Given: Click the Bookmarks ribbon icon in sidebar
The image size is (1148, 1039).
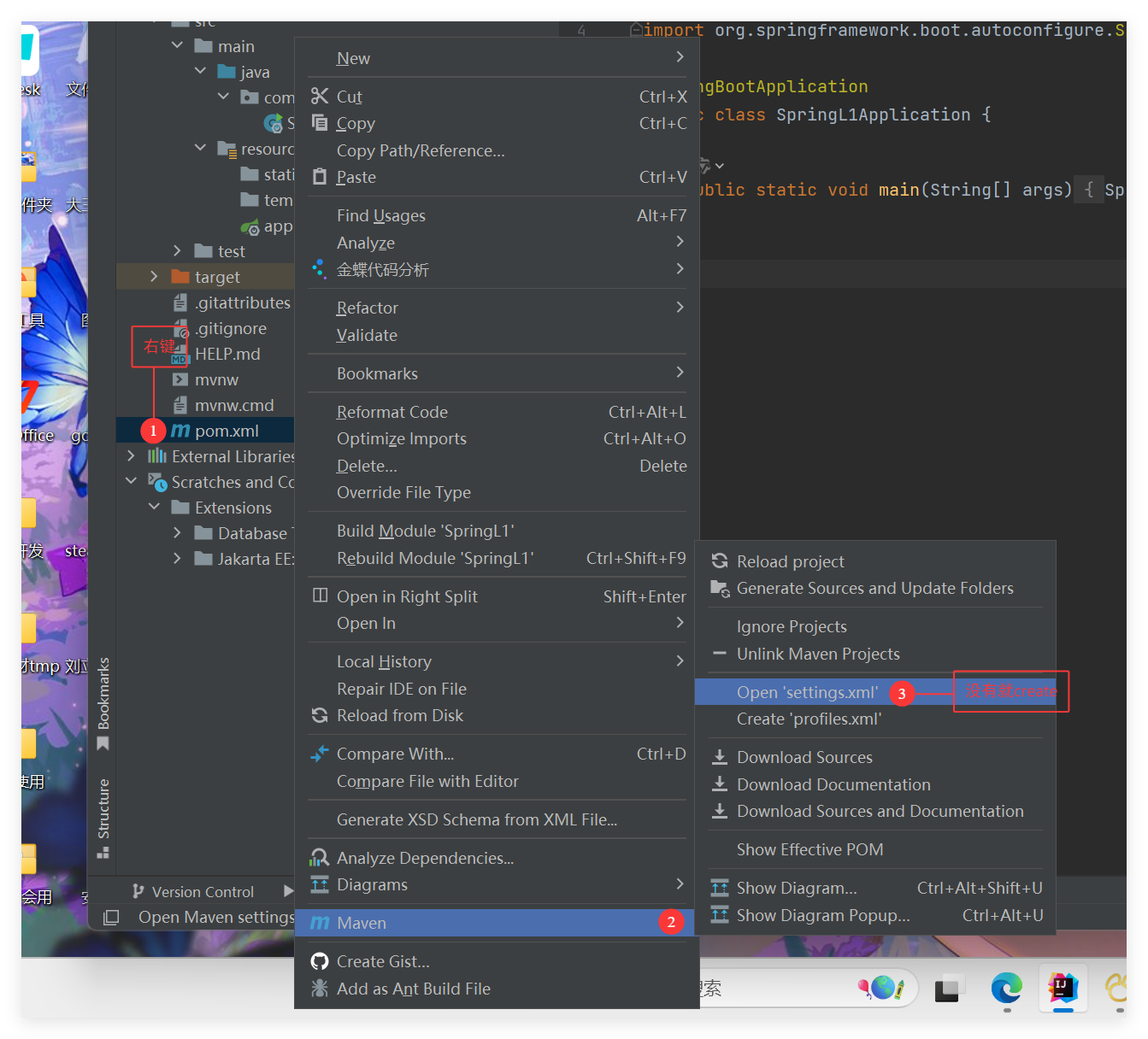Looking at the screenshot, I should 103,743.
